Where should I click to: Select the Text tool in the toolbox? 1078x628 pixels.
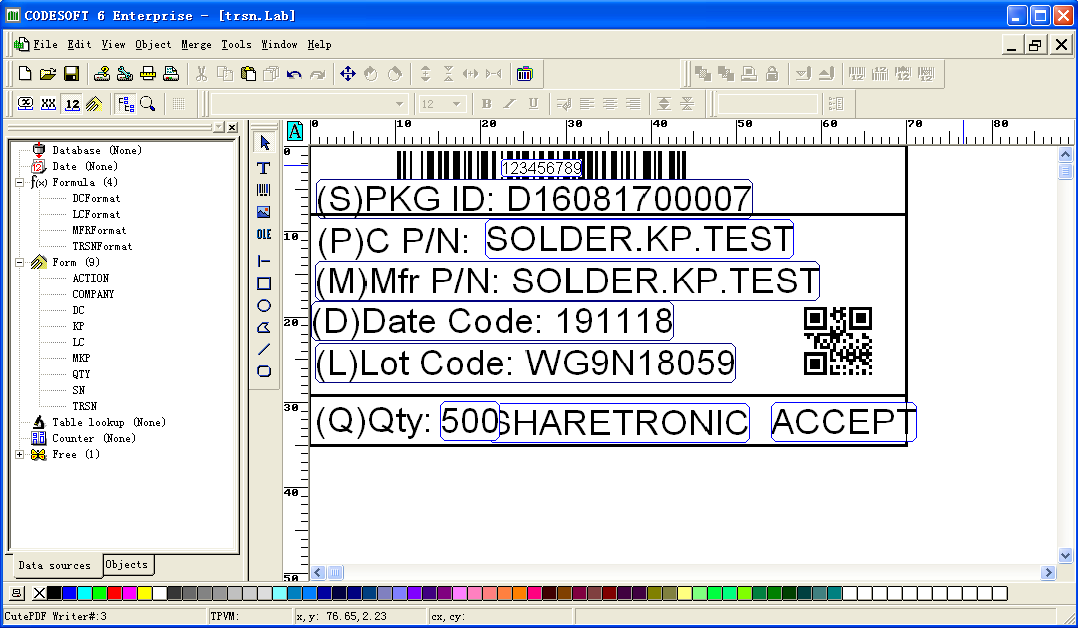(x=264, y=167)
